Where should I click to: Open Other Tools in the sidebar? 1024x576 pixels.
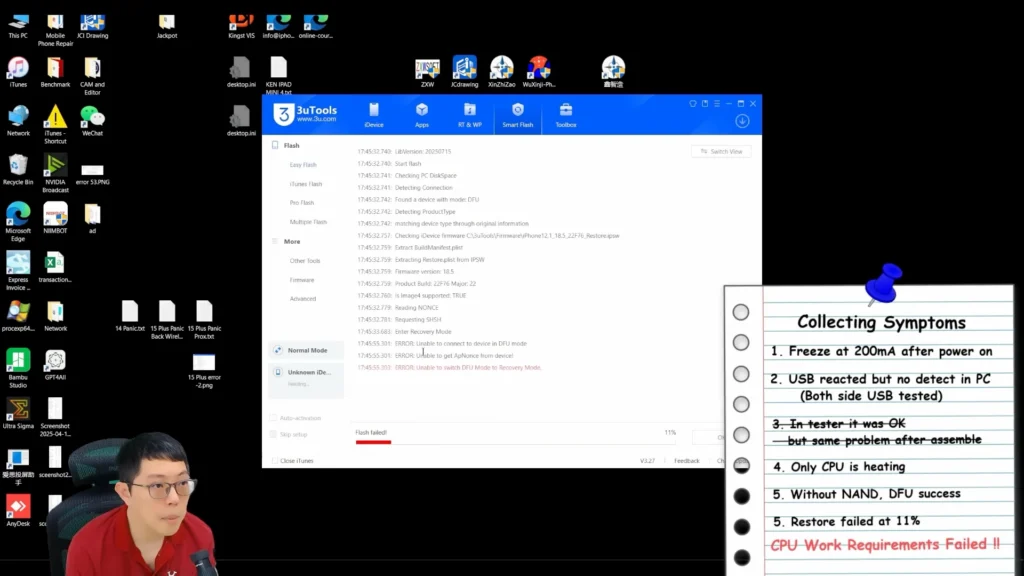[x=305, y=261]
